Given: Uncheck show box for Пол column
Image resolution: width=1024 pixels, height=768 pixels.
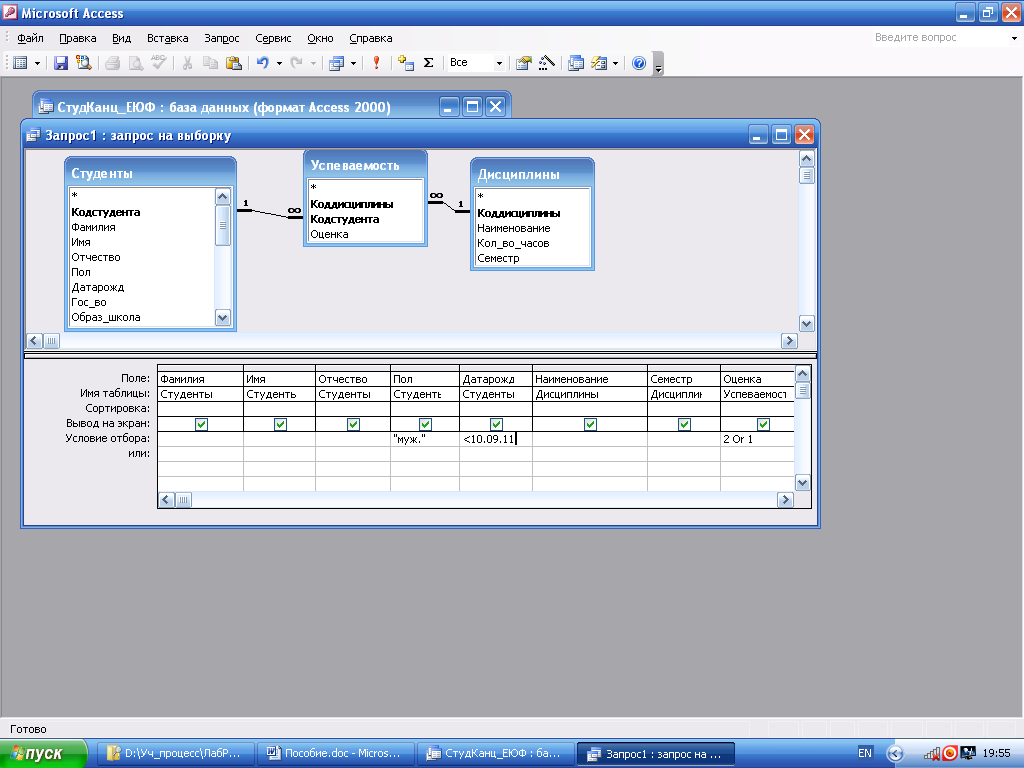Looking at the screenshot, I should click(x=425, y=424).
